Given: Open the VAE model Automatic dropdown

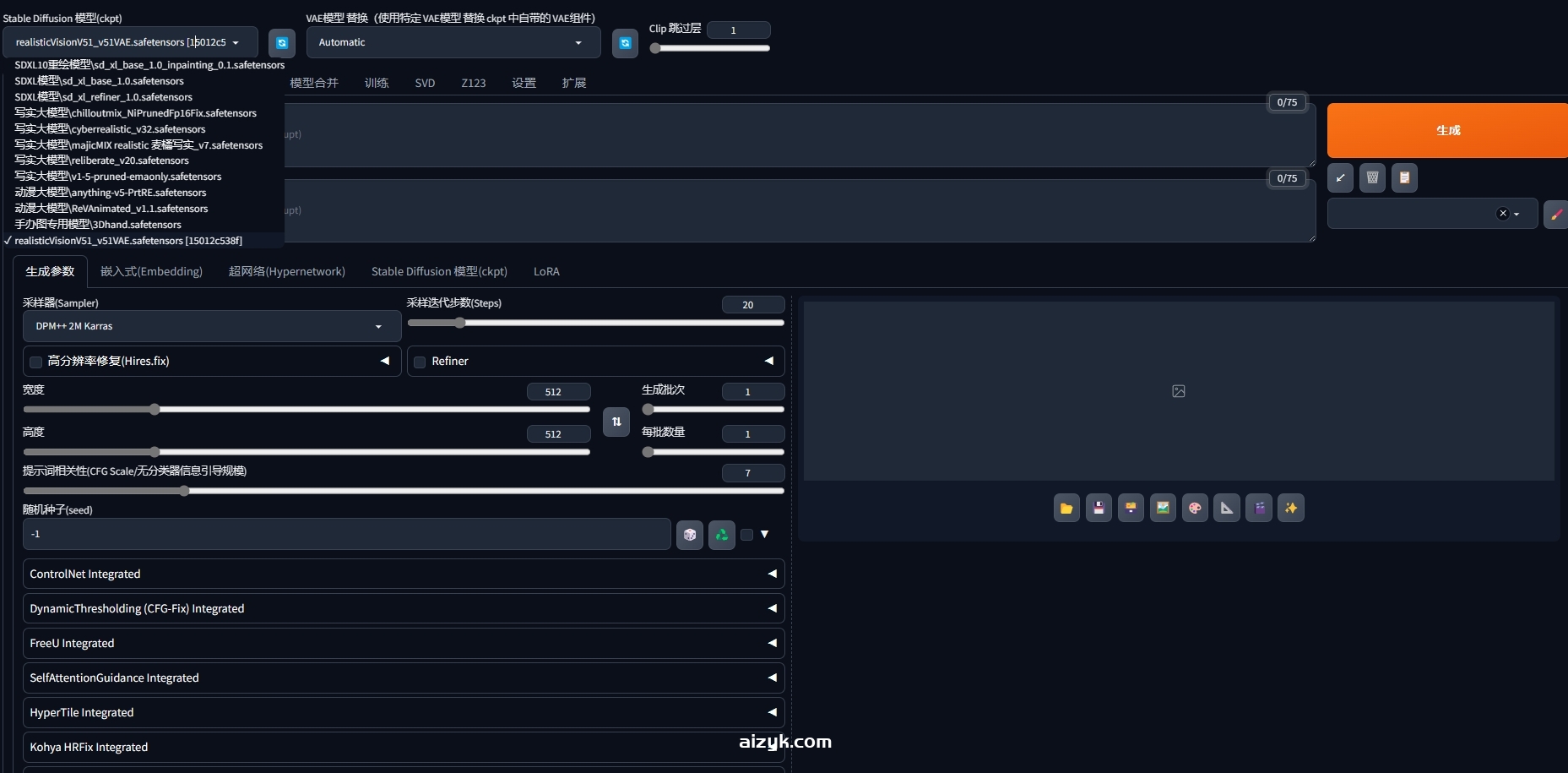Looking at the screenshot, I should [x=453, y=42].
